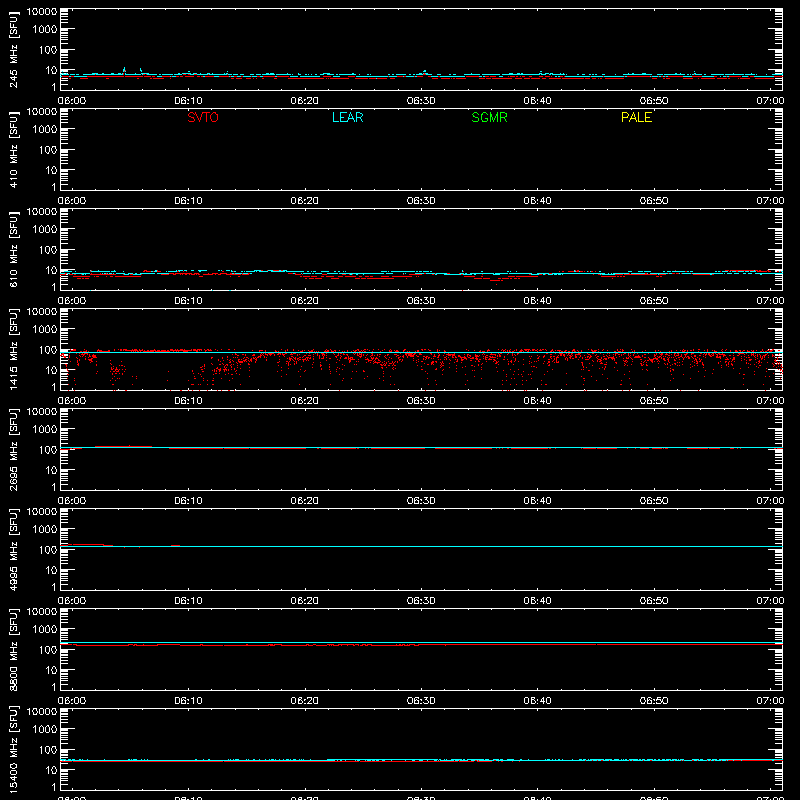Click 06:10 label under the 1415 MHz plot
Image resolution: width=800 pixels, height=800 pixels.
(x=188, y=401)
